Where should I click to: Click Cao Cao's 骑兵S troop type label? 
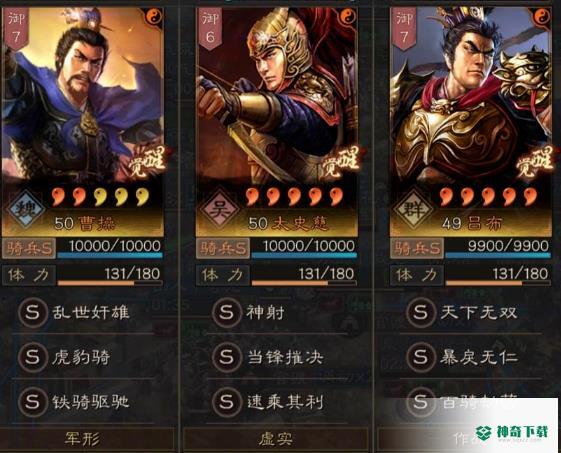(29, 248)
